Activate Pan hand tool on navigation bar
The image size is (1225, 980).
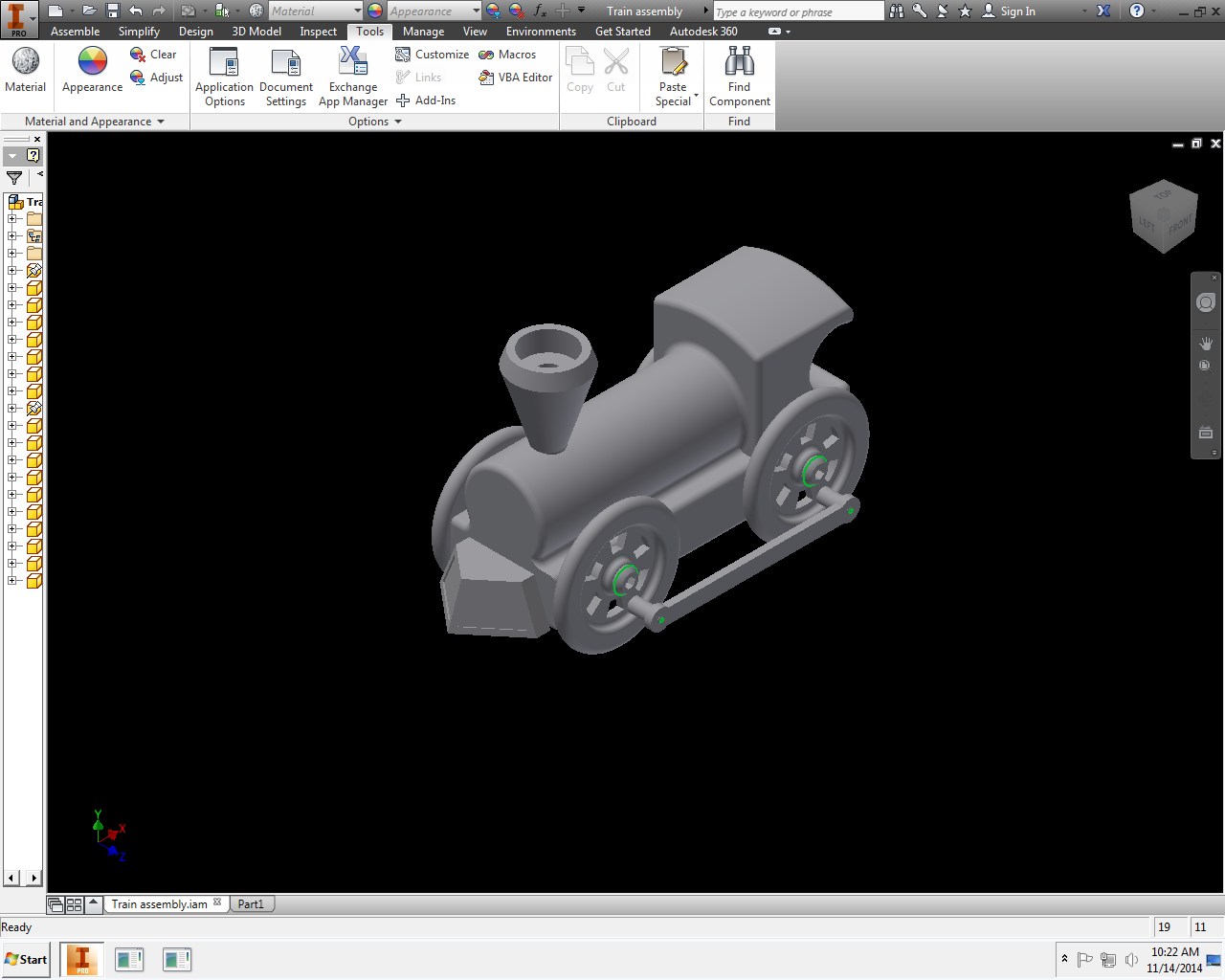(x=1206, y=344)
